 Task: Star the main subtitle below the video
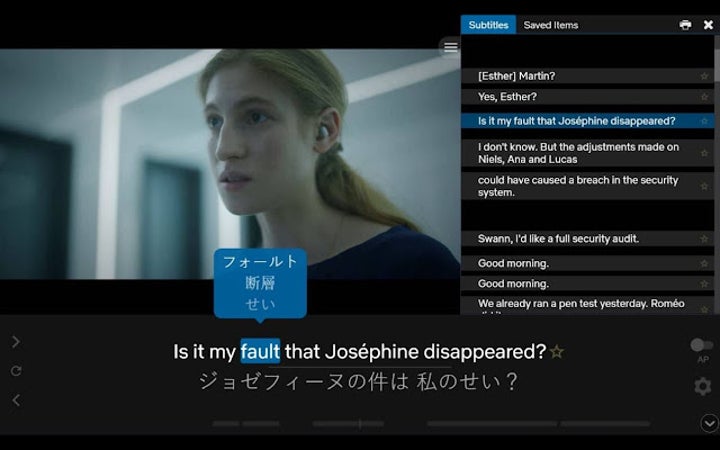point(557,352)
